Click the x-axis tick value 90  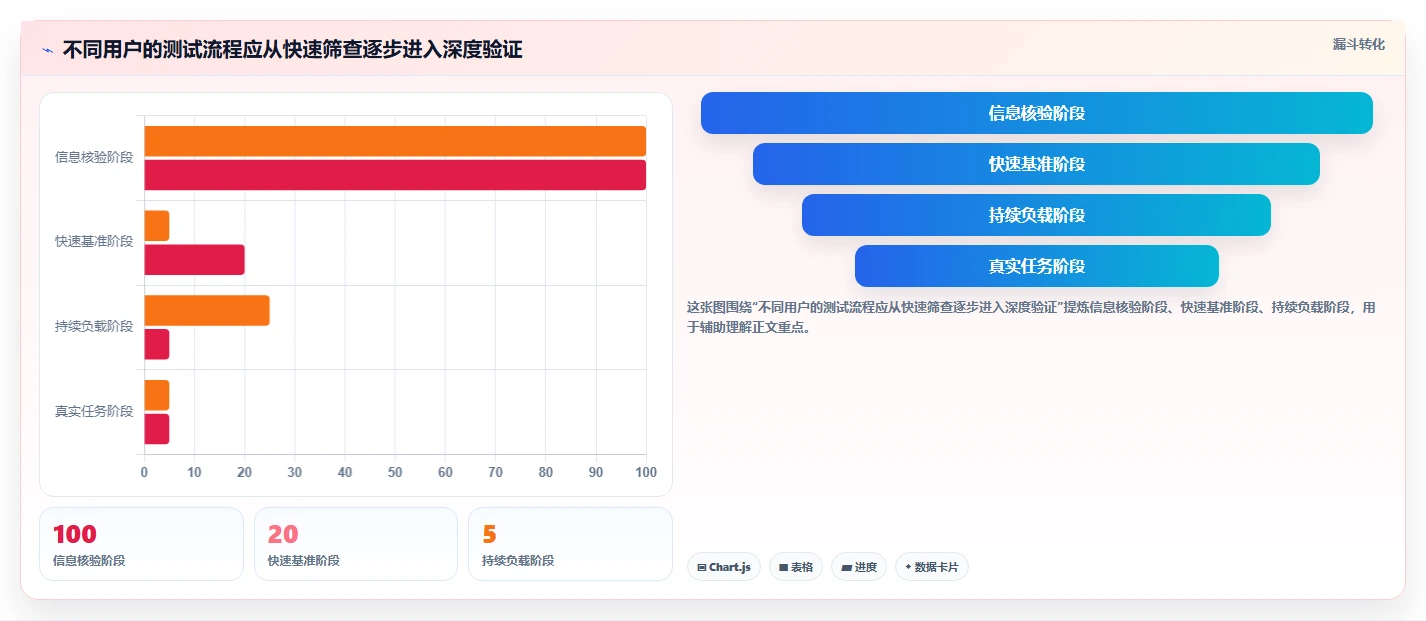tap(596, 472)
